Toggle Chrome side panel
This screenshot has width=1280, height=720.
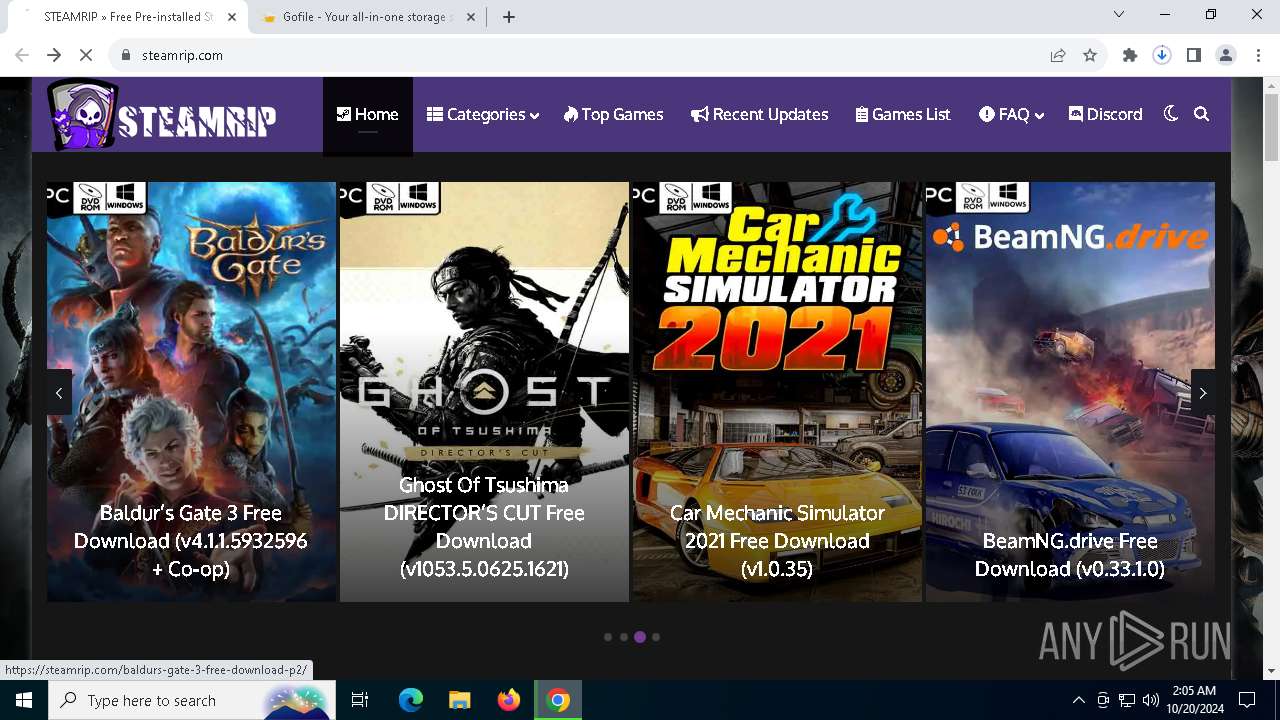pyautogui.click(x=1194, y=55)
